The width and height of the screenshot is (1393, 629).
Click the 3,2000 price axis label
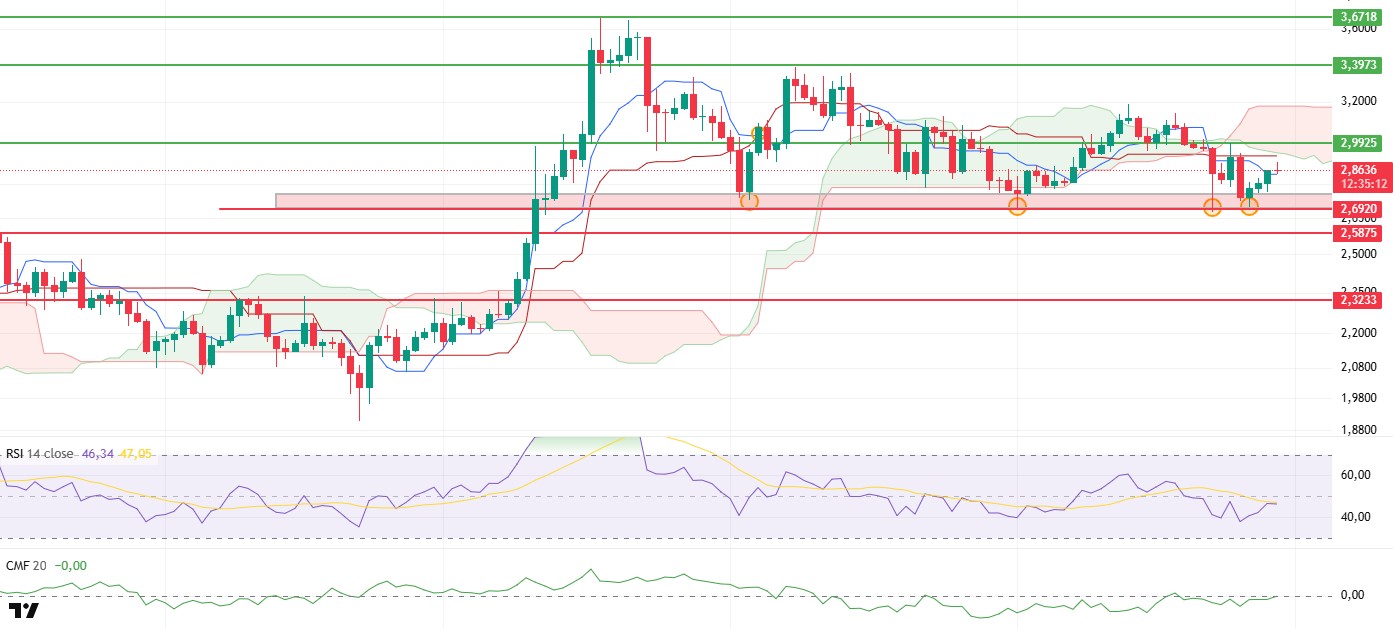pyautogui.click(x=1357, y=101)
